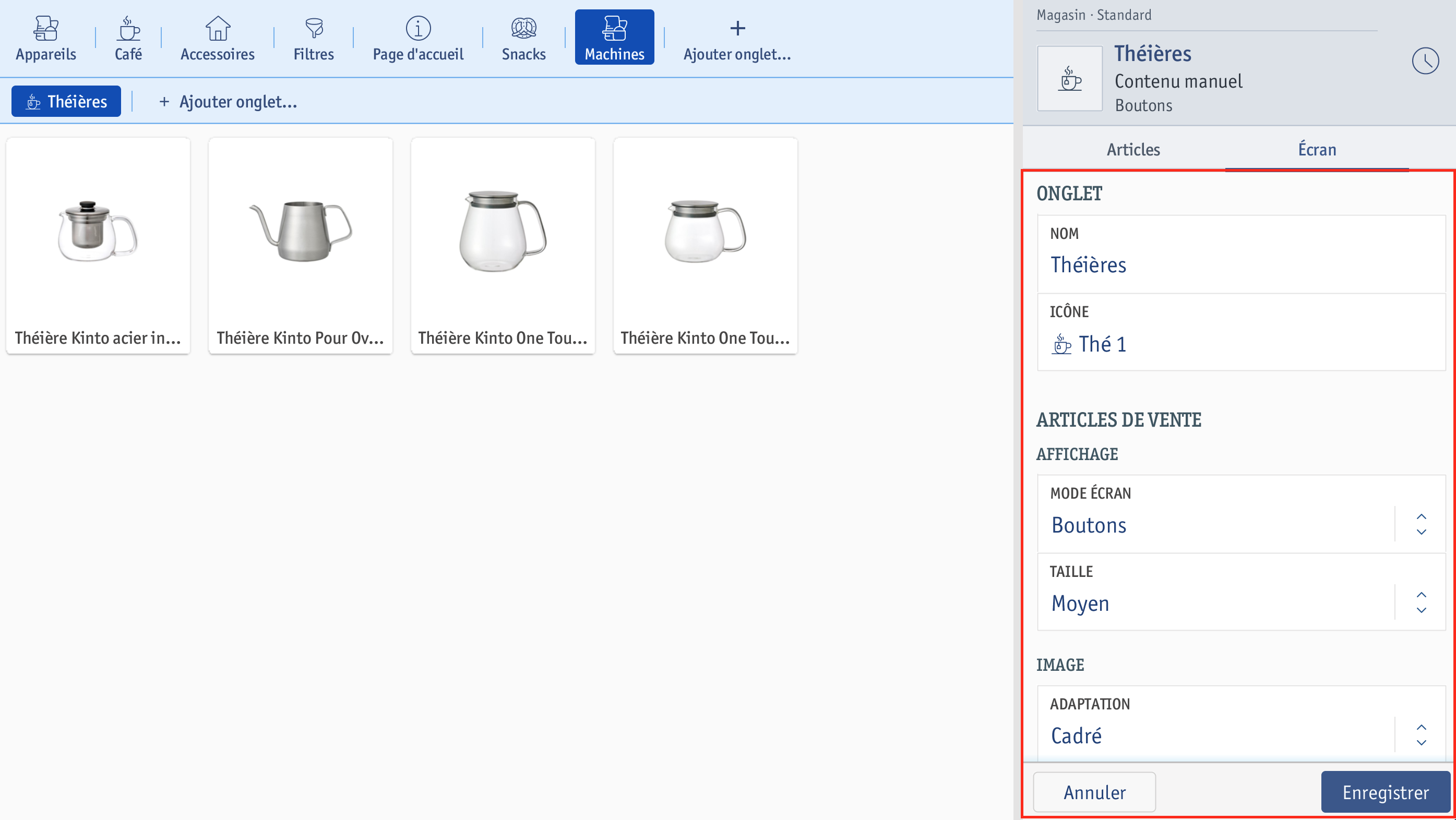This screenshot has height=820, width=1456.
Task: Click the Snacks pretzel icon
Action: coord(524,28)
